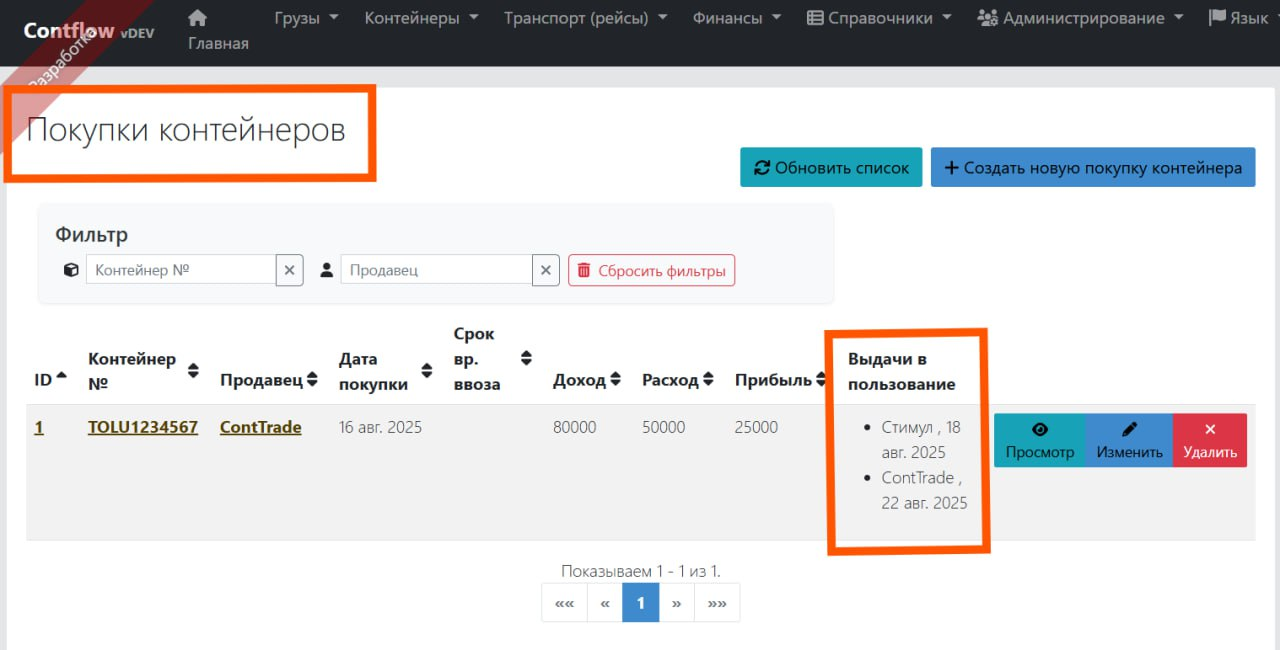
Task: Create a new container purchase
Action: click(x=1092, y=168)
